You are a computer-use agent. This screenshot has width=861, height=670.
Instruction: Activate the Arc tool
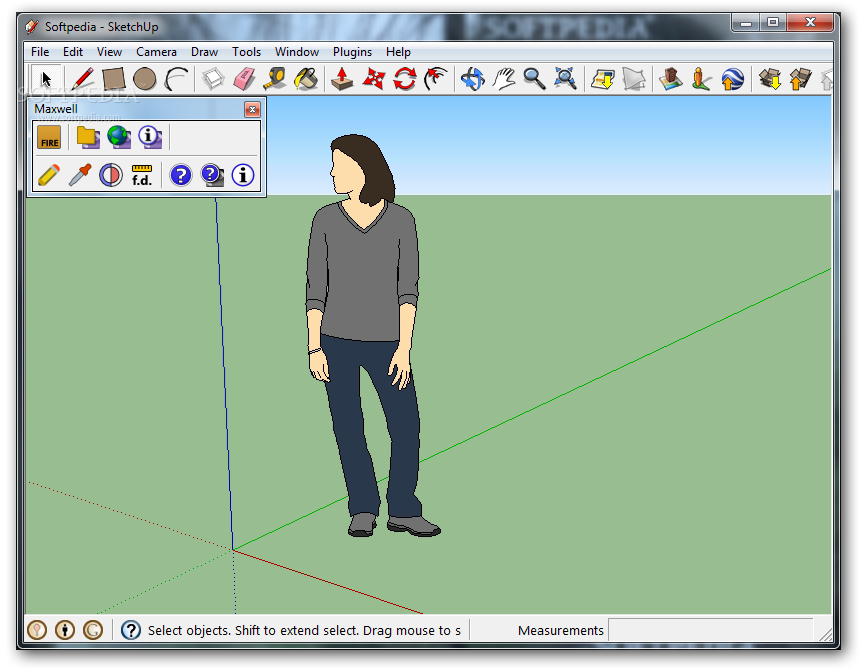pos(176,79)
